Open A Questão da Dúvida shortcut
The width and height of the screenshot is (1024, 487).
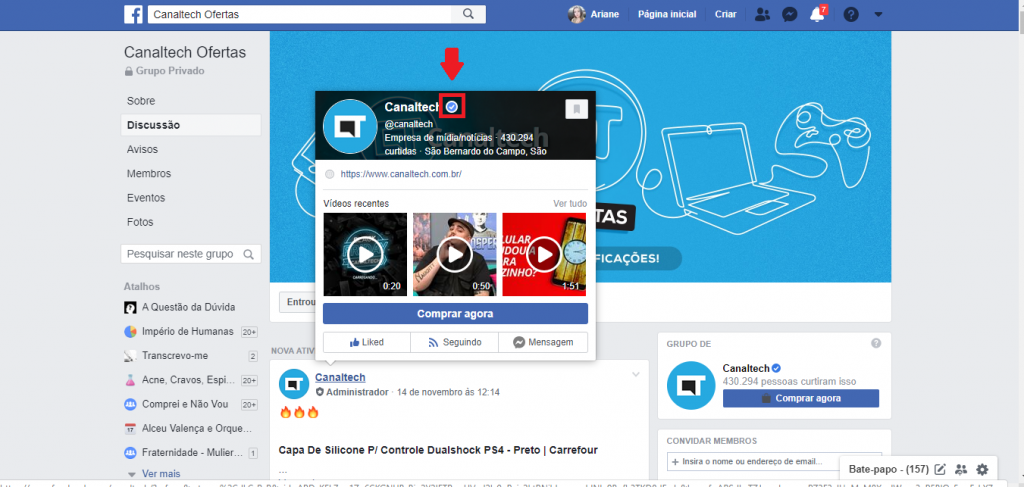[189, 307]
